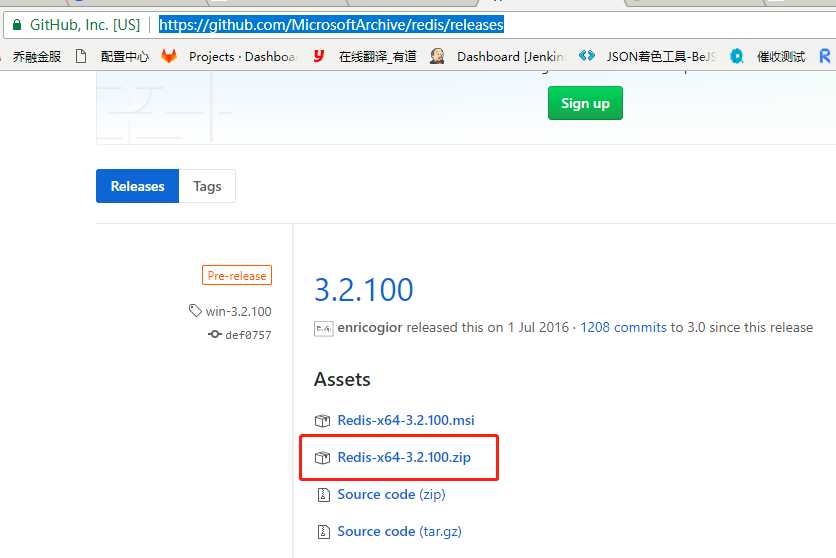Click the JSON tool bookmark icon
The image size is (836, 558).
pos(586,55)
